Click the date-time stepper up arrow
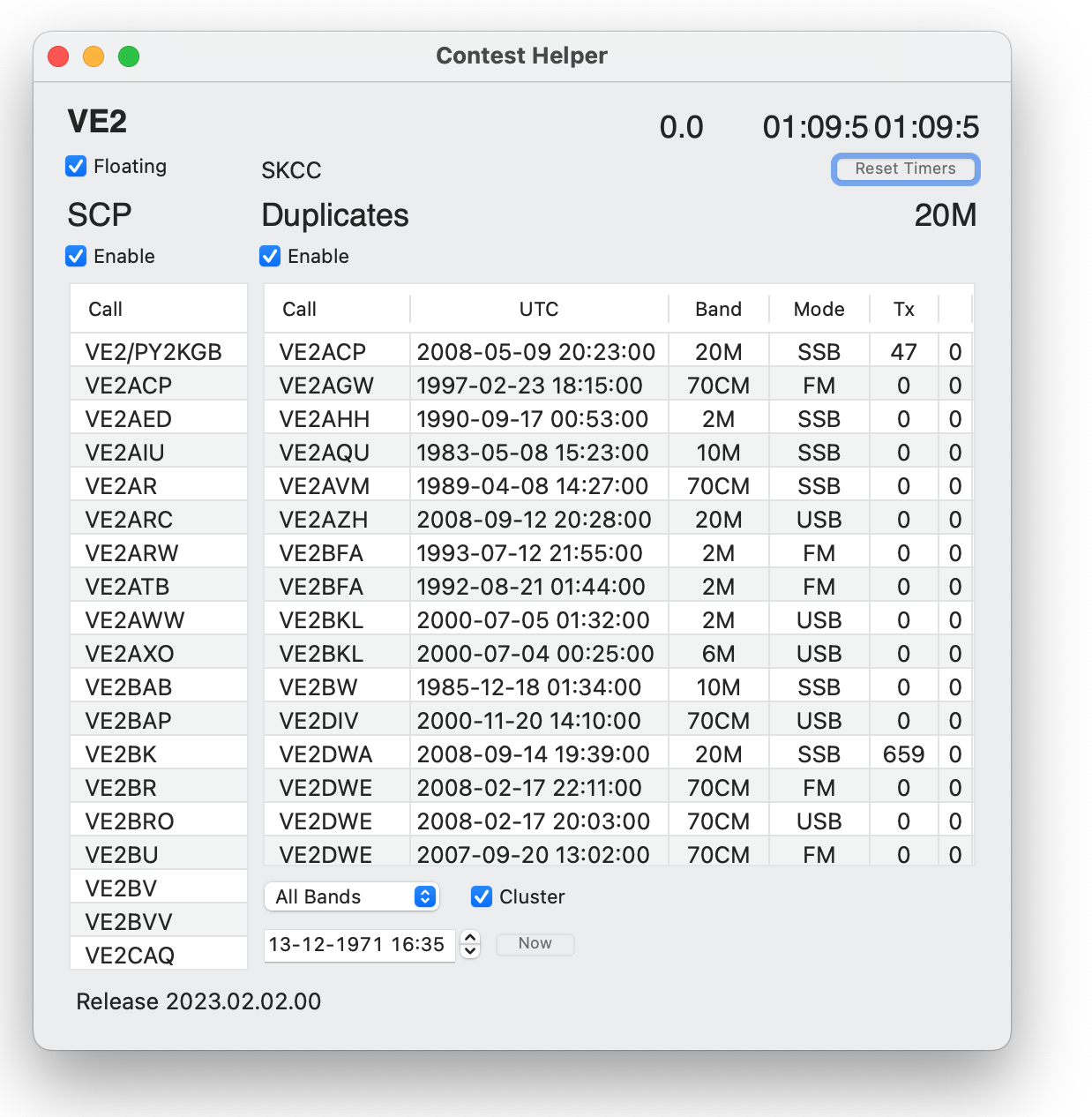The image size is (1092, 1117). (471, 938)
